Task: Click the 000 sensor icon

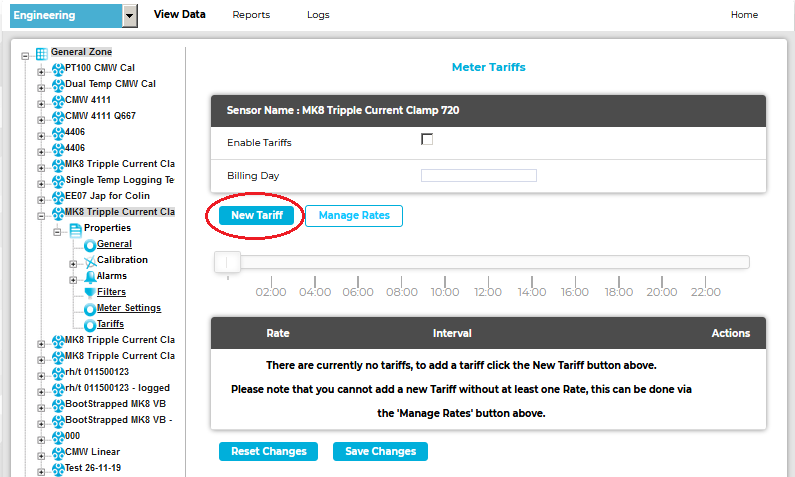Action: click(58, 438)
